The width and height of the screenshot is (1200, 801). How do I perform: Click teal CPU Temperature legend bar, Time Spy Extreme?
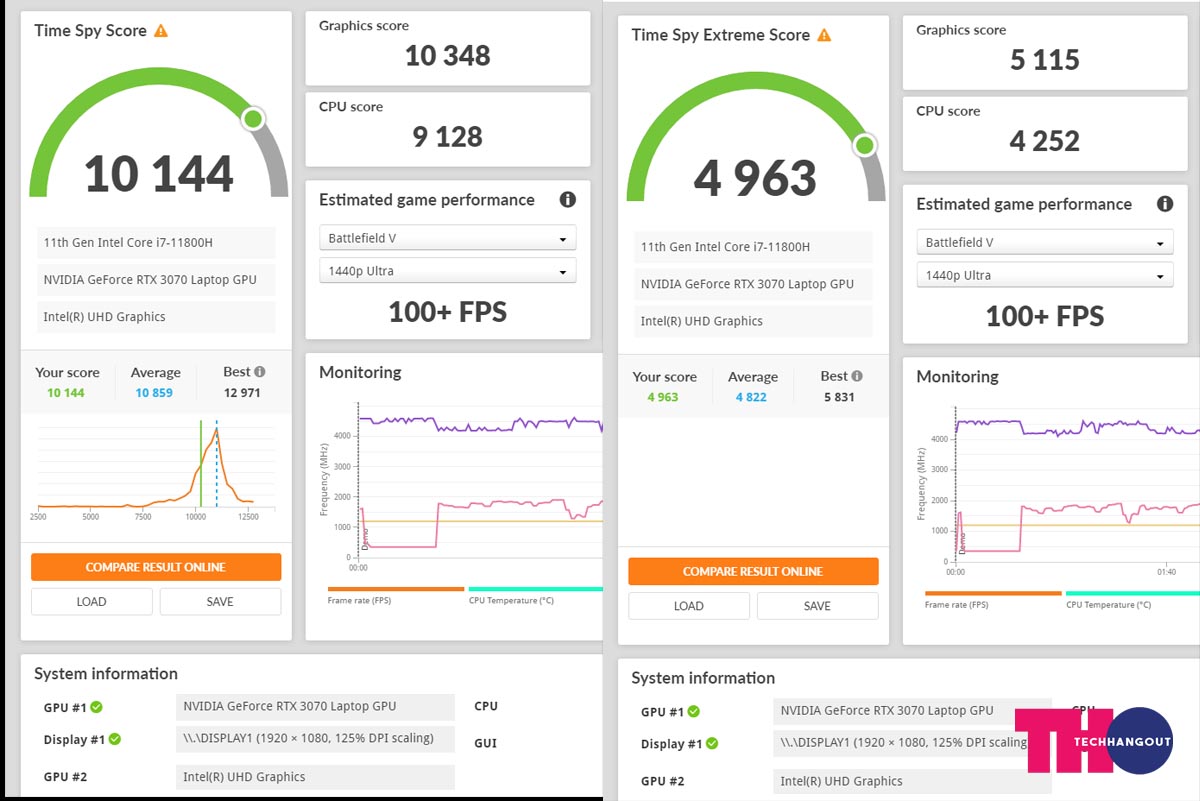coord(1132,593)
